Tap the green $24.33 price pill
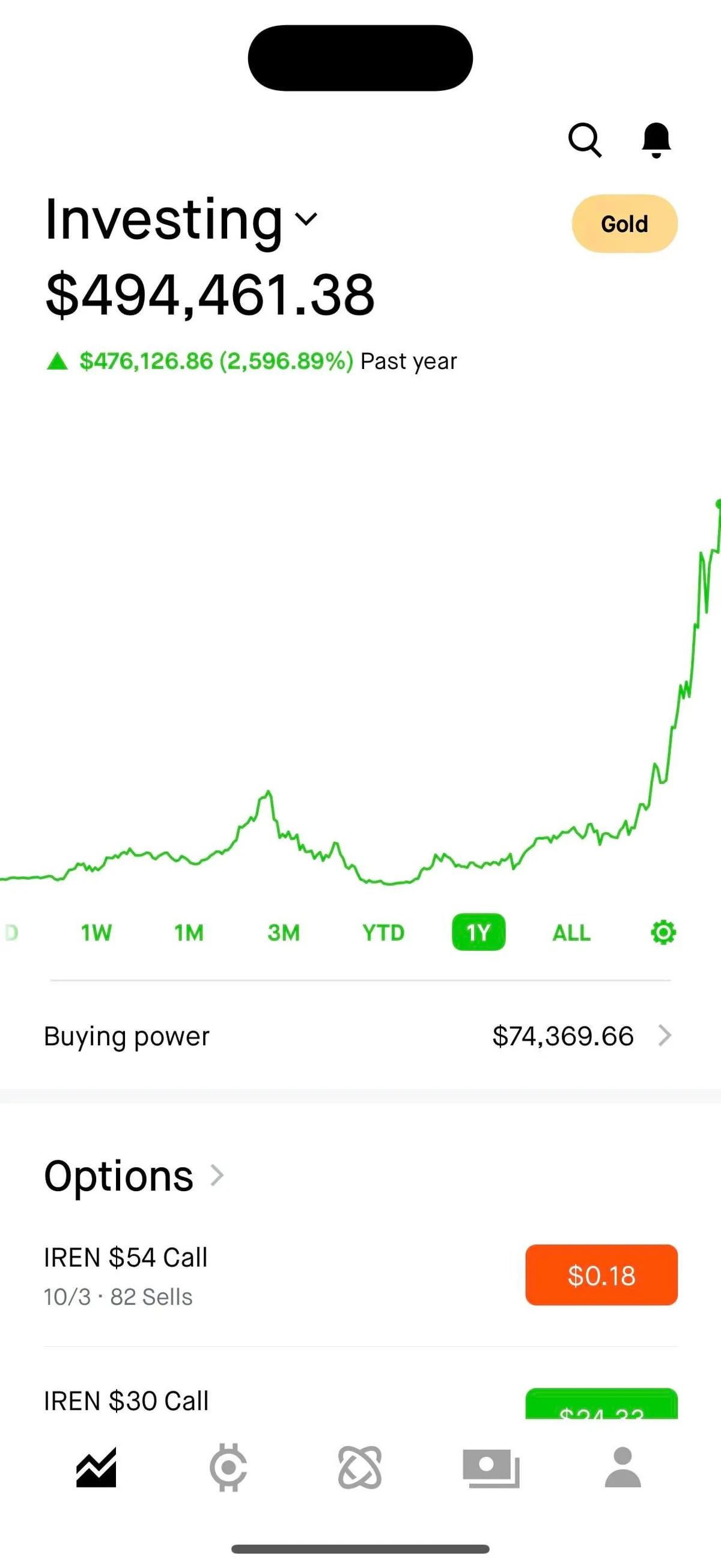This screenshot has width=721, height=1568. tap(600, 1406)
